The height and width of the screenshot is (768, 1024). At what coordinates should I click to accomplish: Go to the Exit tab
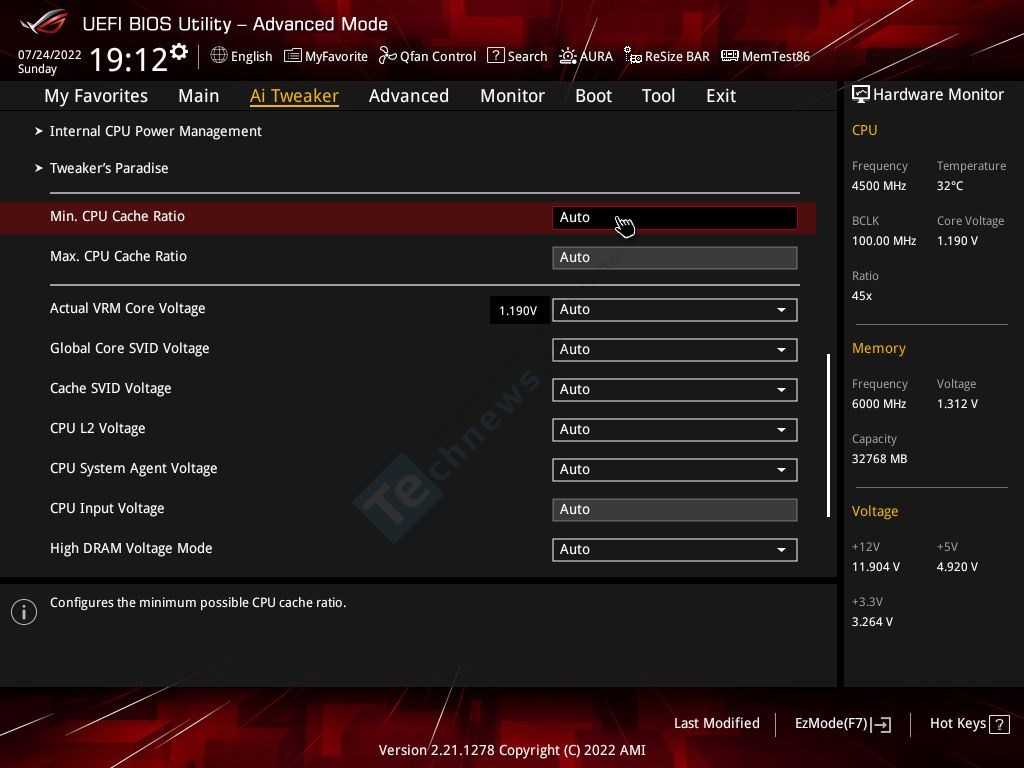[x=721, y=96]
